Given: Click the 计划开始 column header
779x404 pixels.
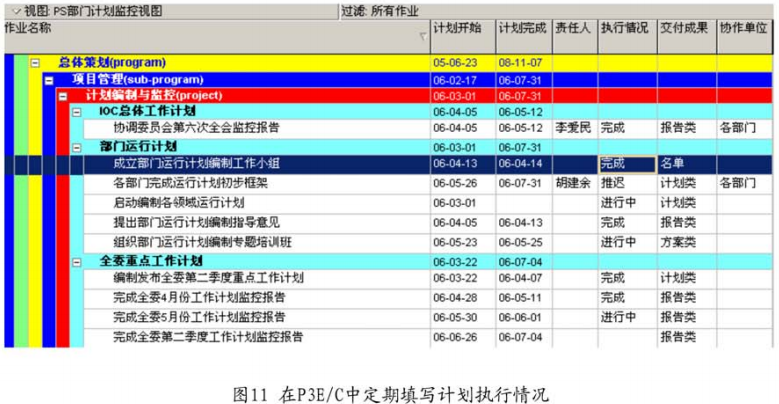Looking at the screenshot, I should (462, 28).
